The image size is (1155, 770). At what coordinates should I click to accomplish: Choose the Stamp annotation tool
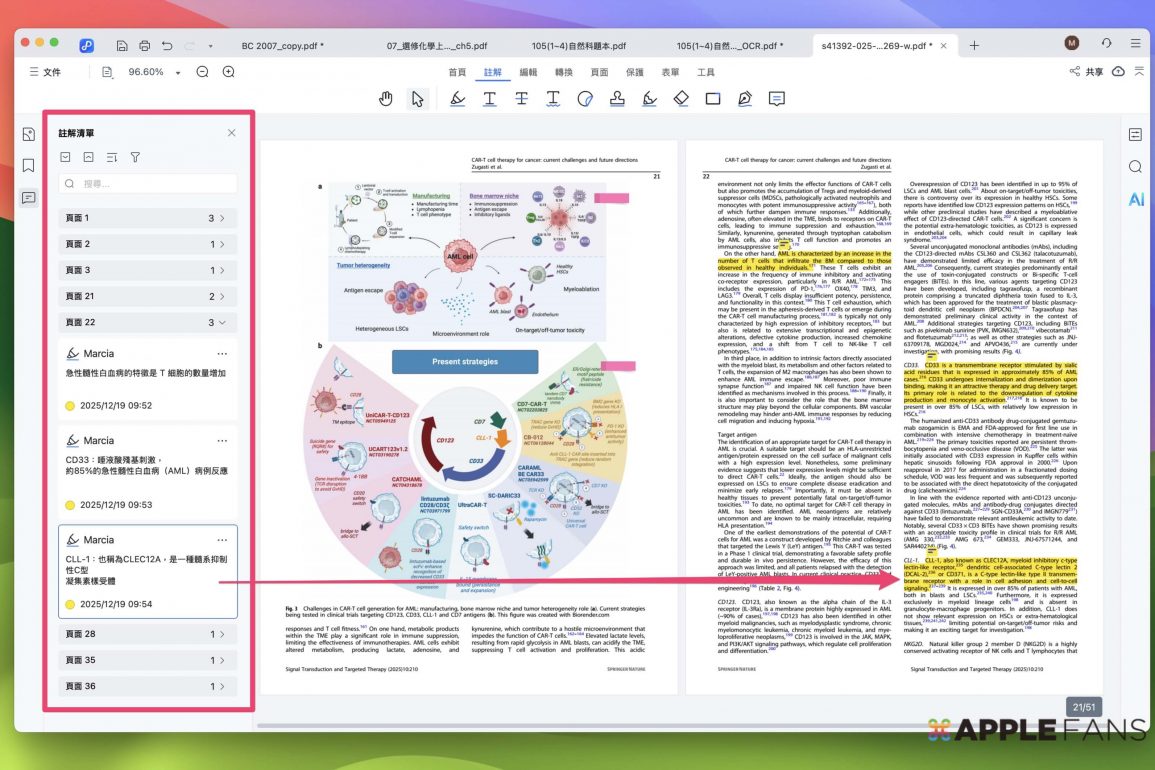(x=617, y=98)
